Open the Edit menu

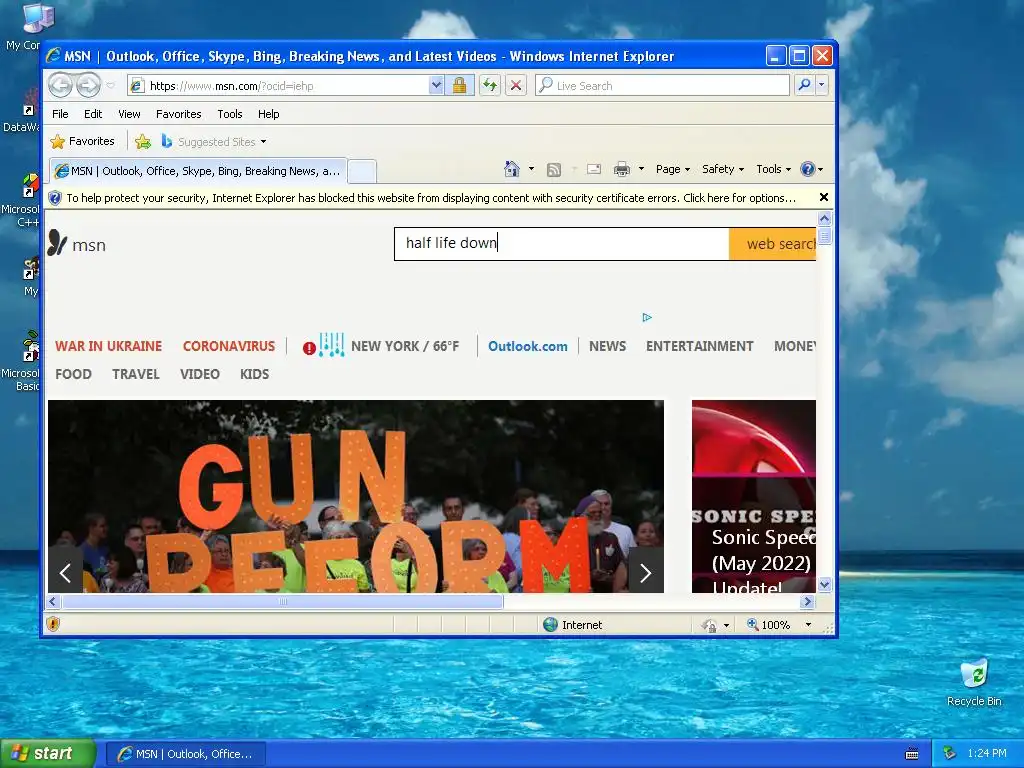tap(93, 114)
